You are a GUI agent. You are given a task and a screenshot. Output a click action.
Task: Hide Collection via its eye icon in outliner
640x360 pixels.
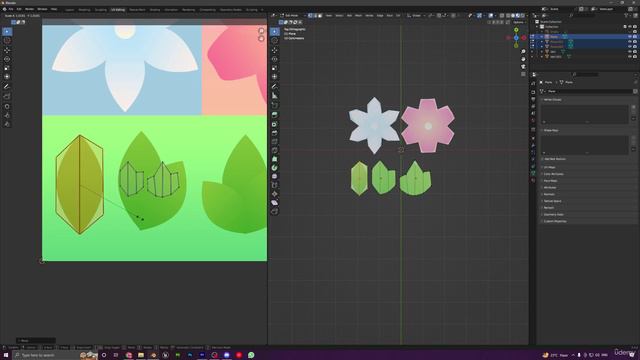[630, 27]
